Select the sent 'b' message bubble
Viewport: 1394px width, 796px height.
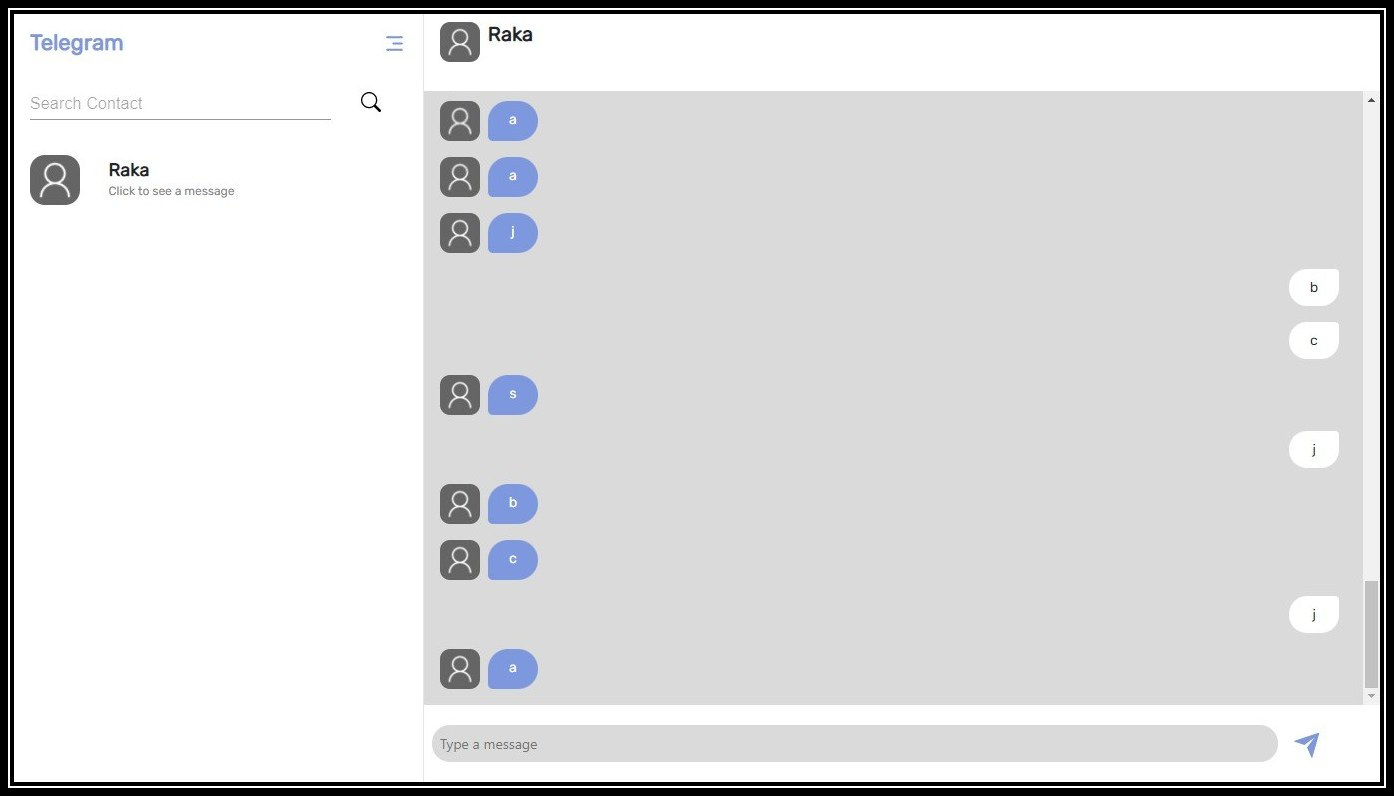[1313, 288]
